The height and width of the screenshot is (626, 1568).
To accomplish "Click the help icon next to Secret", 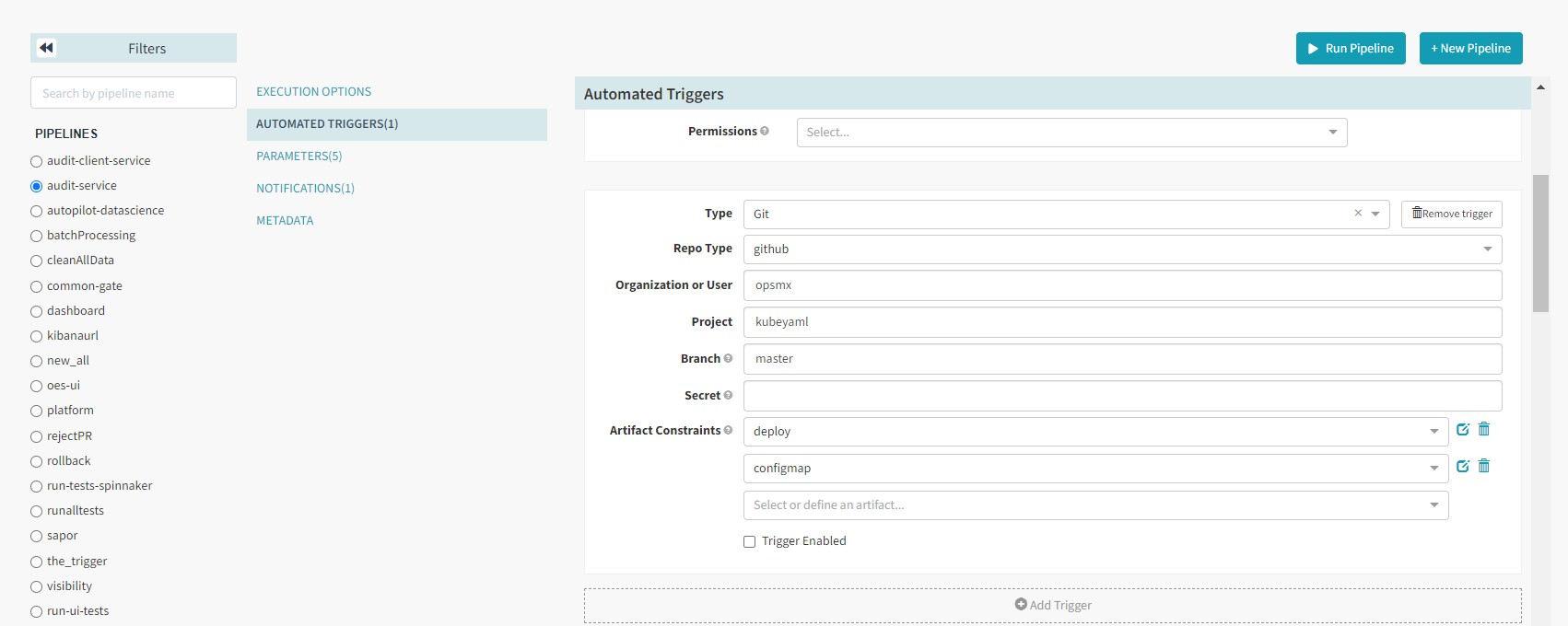I will click(728, 396).
